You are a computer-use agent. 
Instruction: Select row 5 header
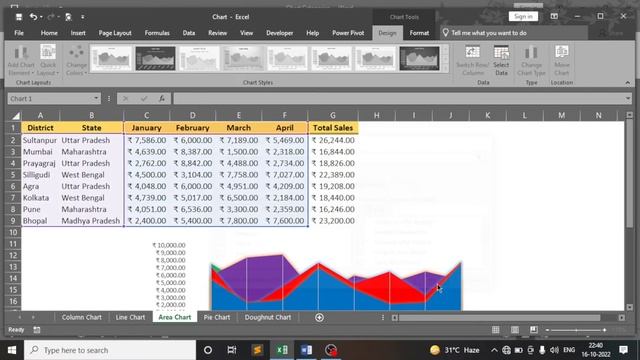[13, 175]
